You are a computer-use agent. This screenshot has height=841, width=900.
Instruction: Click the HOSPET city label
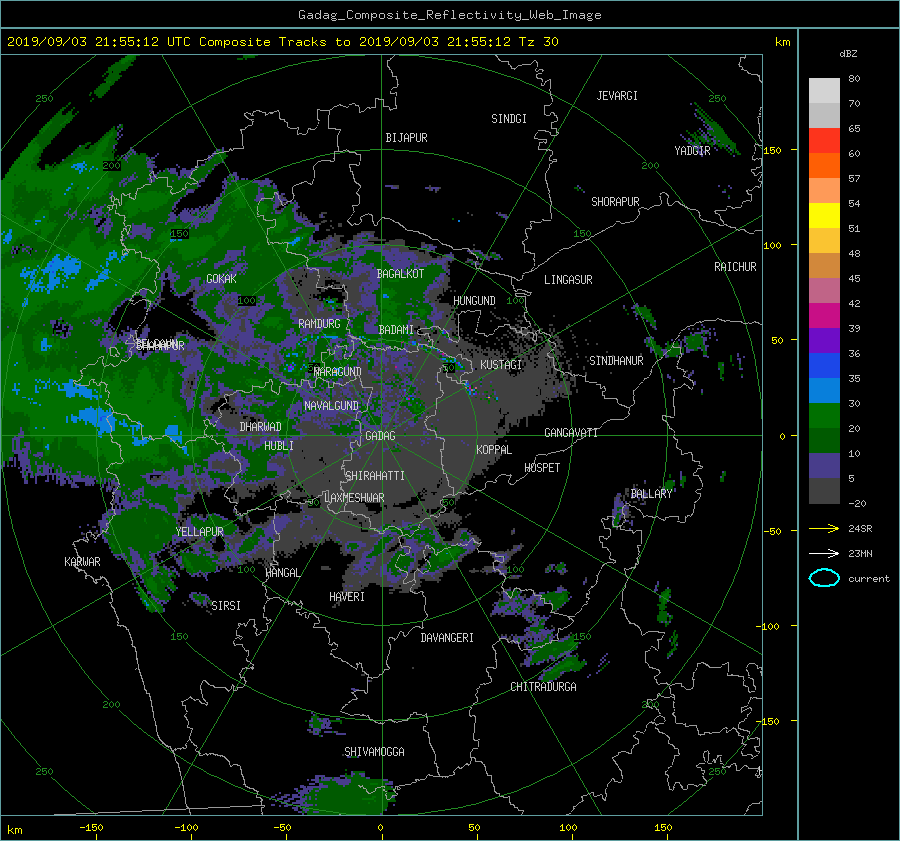pos(542,468)
